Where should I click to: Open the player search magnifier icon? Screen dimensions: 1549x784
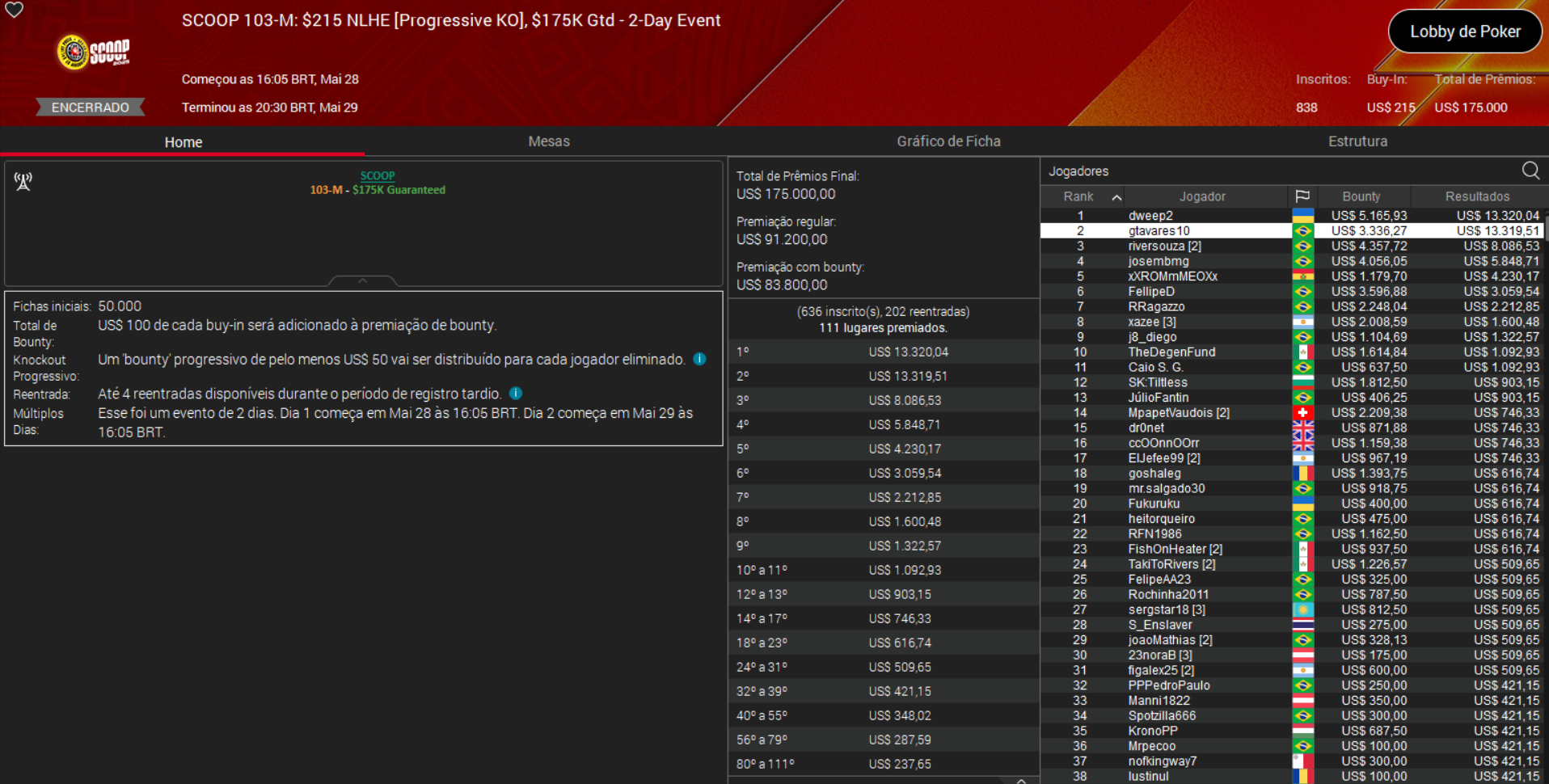tap(1530, 171)
